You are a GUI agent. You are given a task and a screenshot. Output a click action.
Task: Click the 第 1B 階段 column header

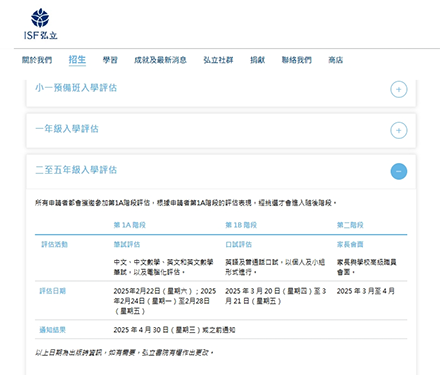(x=241, y=225)
